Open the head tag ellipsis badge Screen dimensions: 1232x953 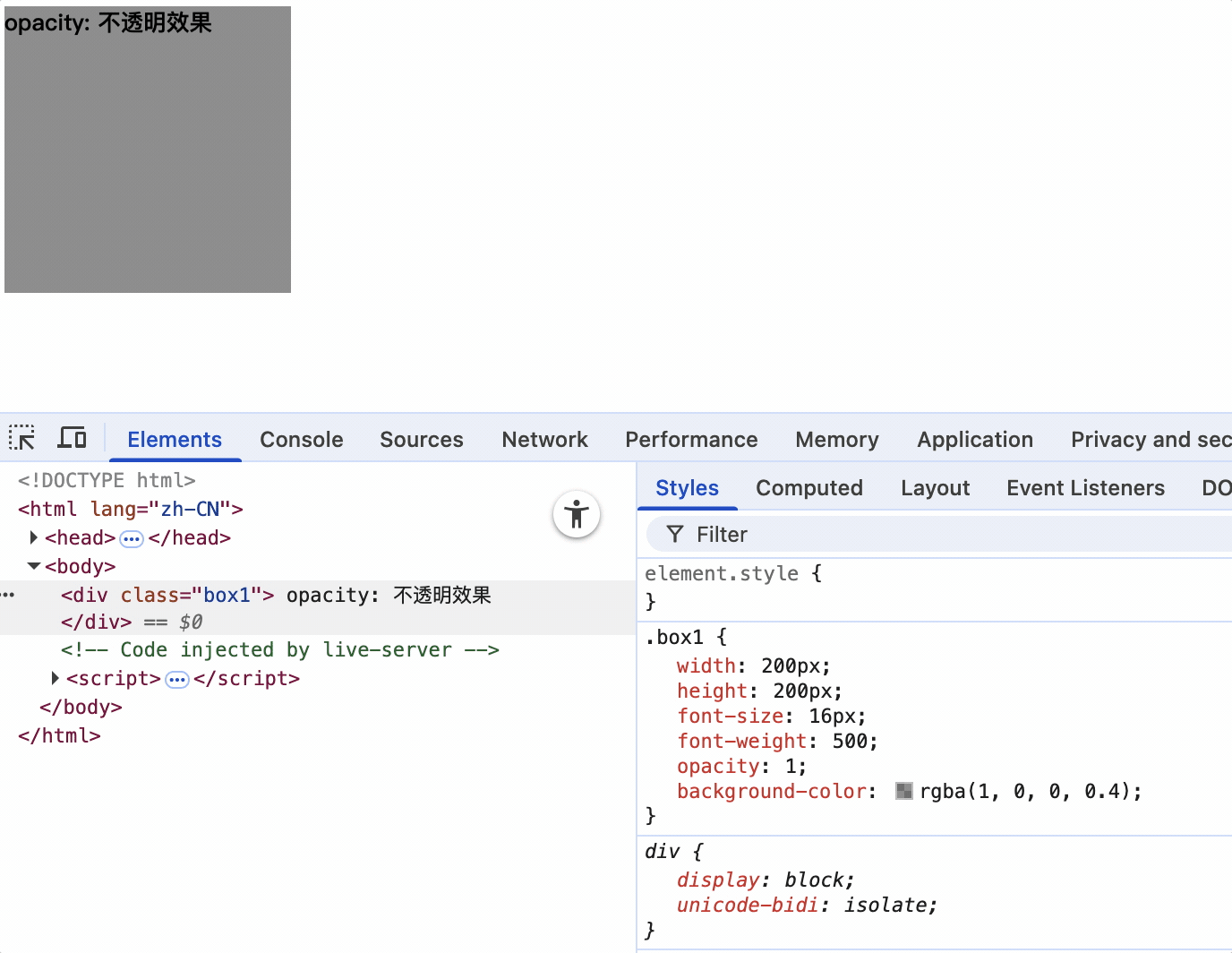[x=132, y=538]
